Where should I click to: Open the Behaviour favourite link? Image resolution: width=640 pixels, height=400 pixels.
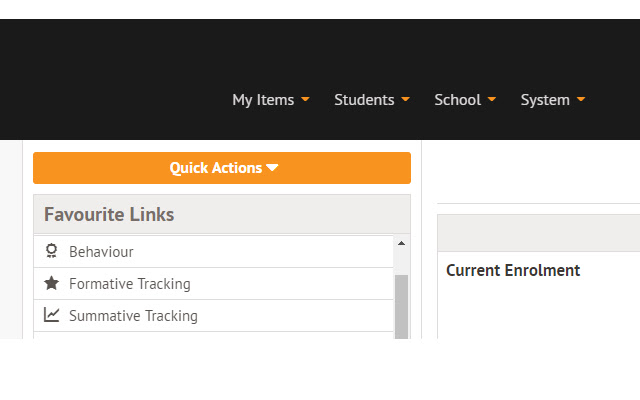coord(213,251)
